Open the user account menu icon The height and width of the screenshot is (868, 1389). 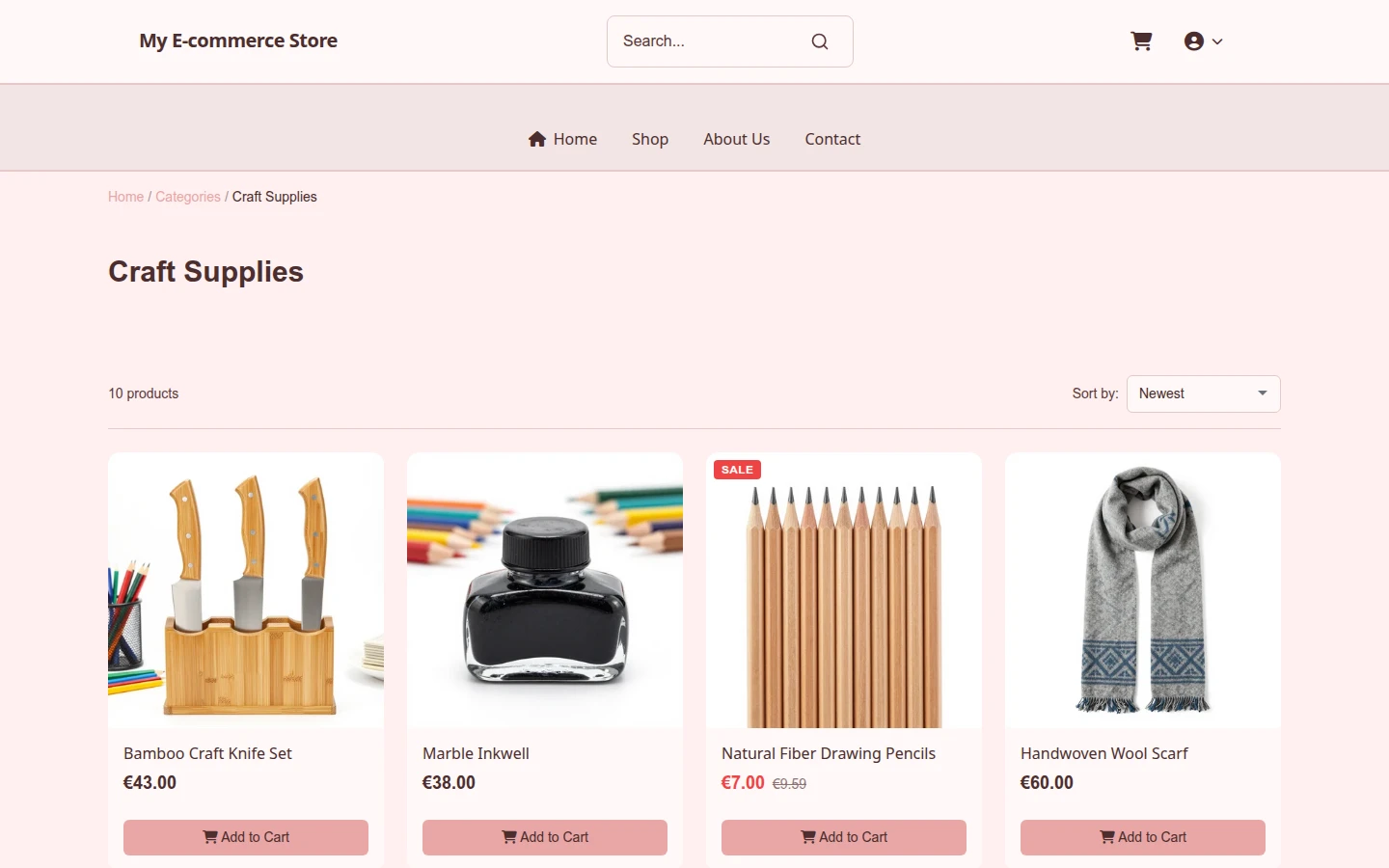click(1203, 41)
